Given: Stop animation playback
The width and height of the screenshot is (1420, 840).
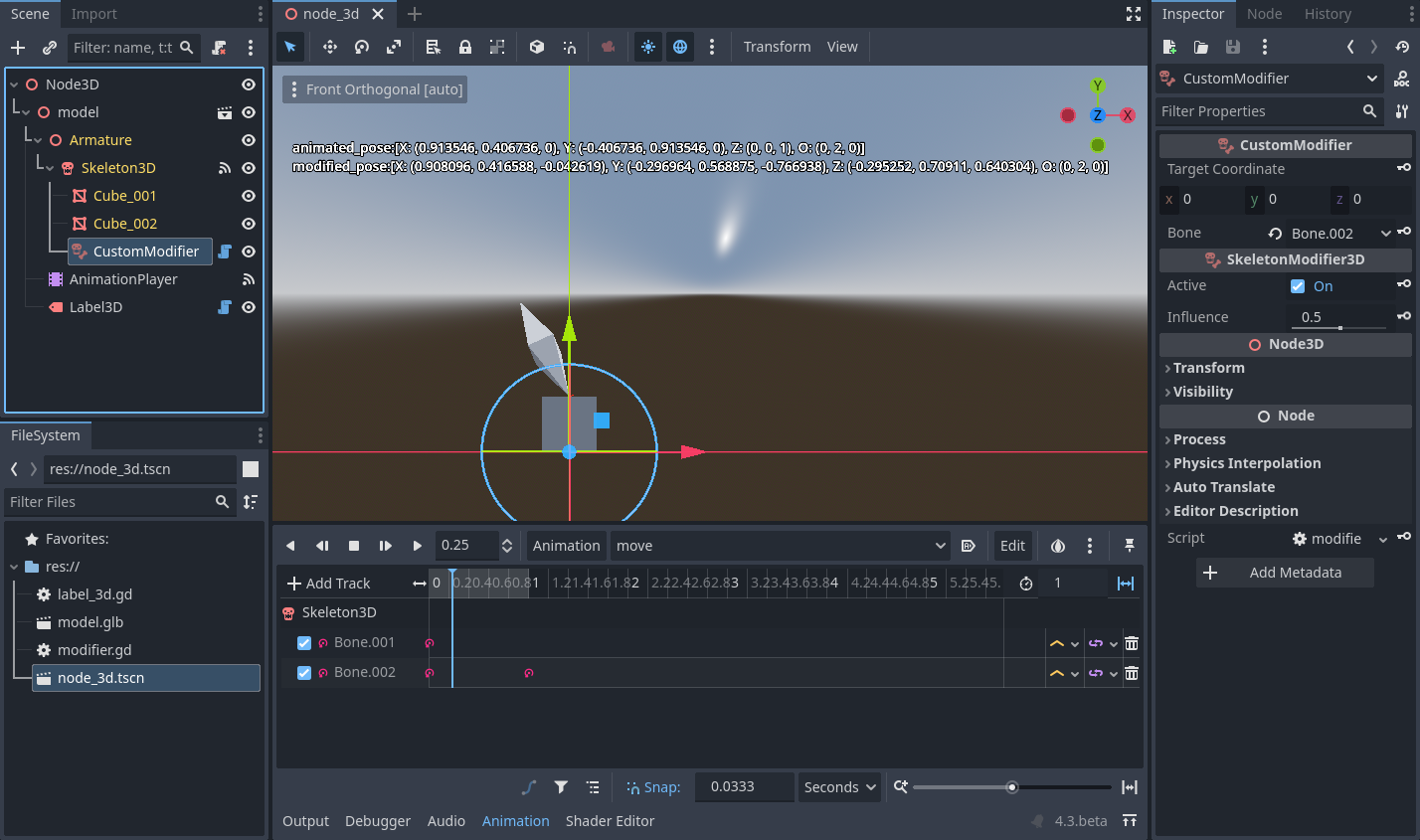Looking at the screenshot, I should [x=354, y=546].
